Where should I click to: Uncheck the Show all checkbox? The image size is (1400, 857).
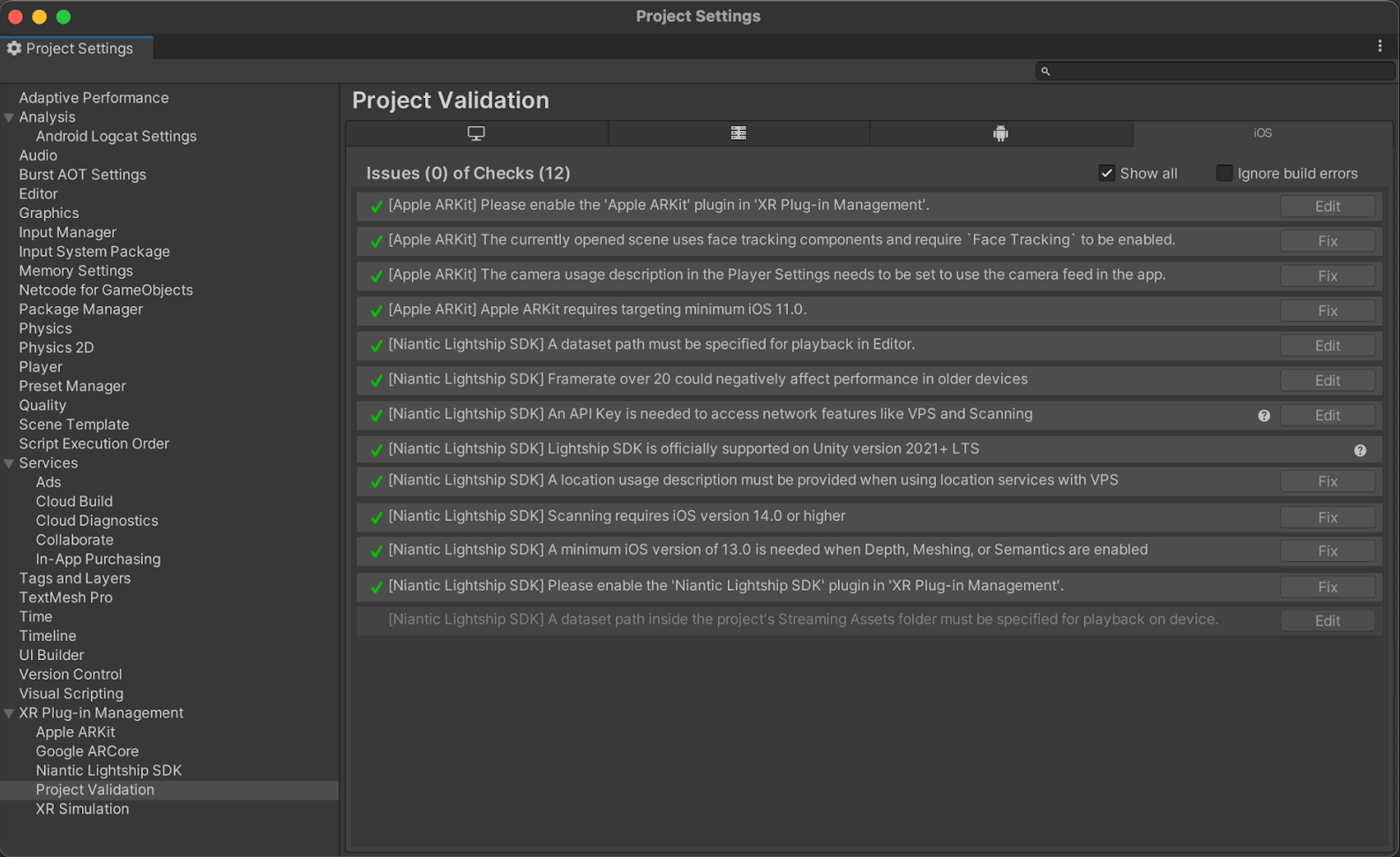click(1106, 173)
